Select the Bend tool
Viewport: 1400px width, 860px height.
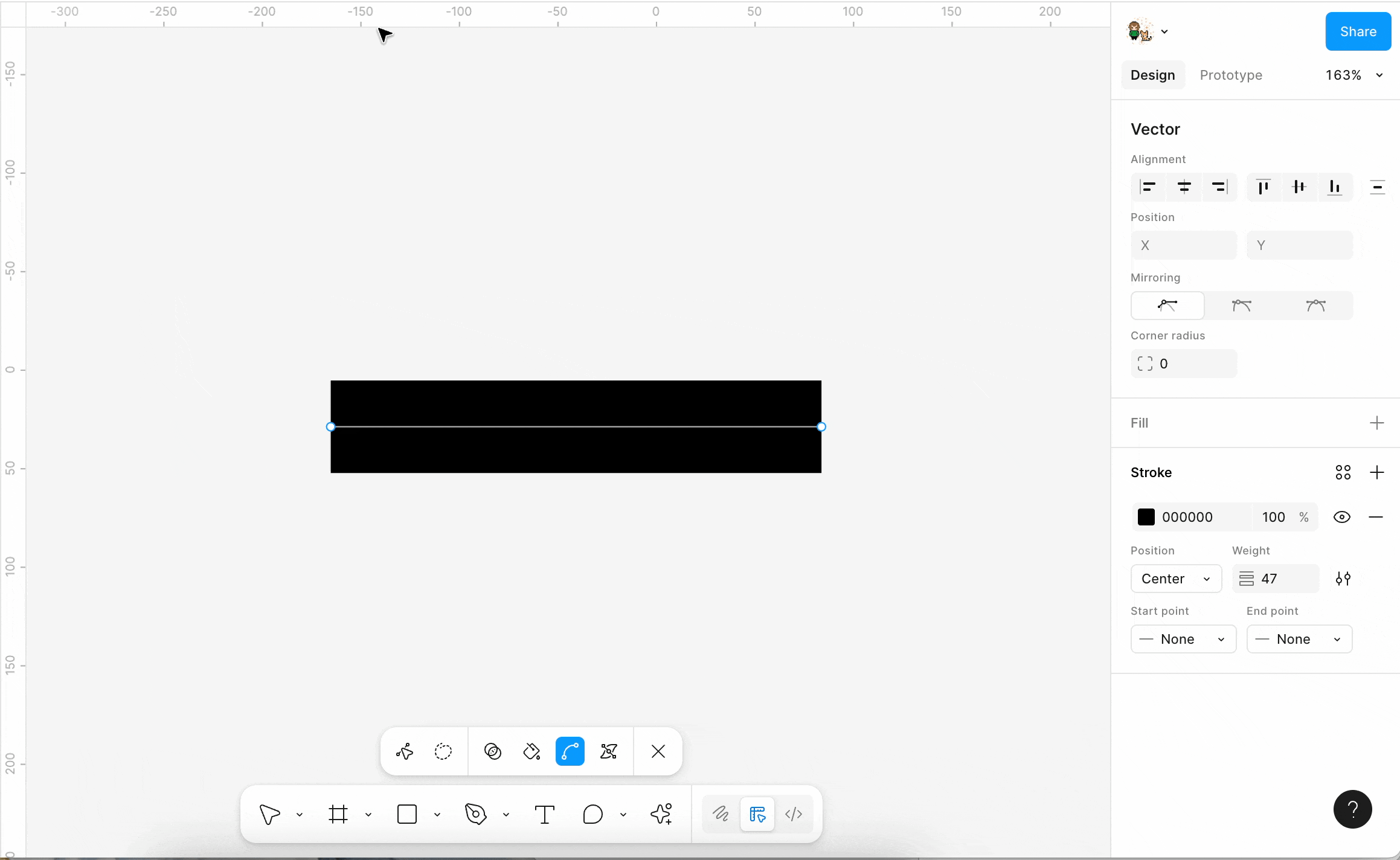pos(570,751)
